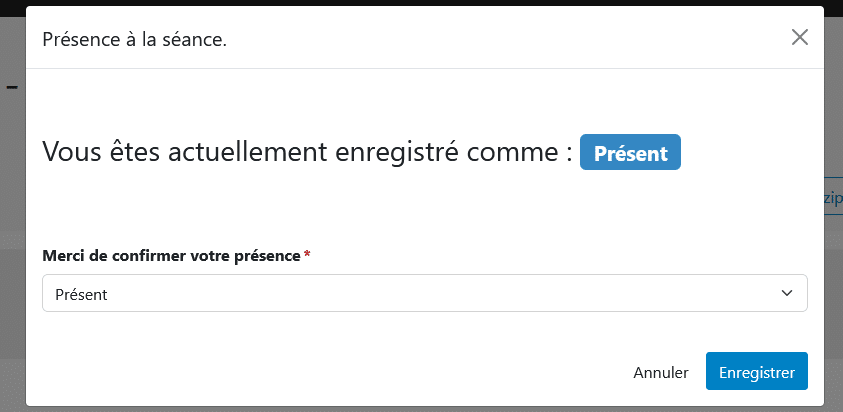Viewport: 843px width, 412px height.
Task: Click the Présent value in the select box
Action: tap(82, 295)
